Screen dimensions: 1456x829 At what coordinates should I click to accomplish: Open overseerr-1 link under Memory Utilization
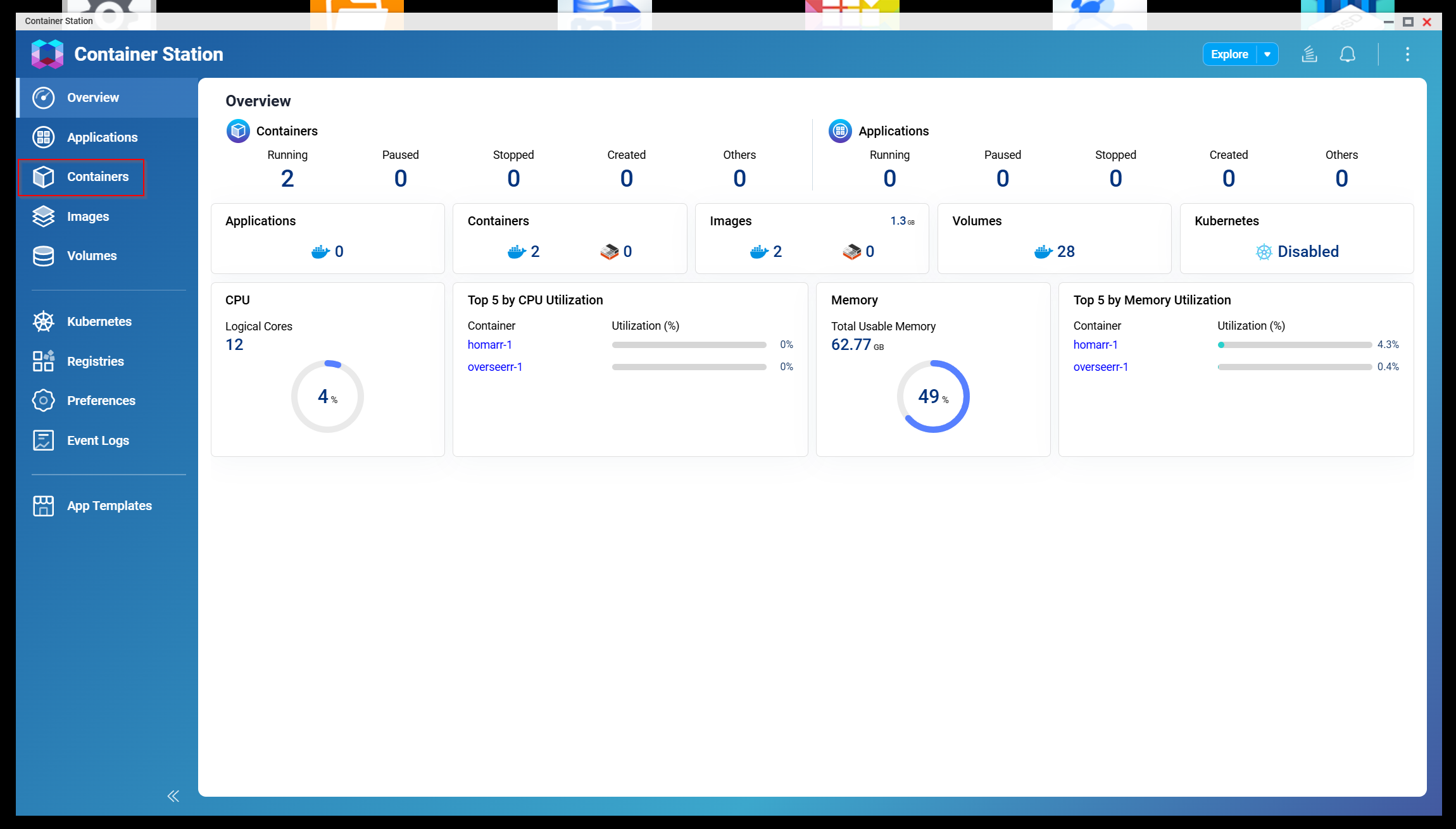pyautogui.click(x=1100, y=367)
